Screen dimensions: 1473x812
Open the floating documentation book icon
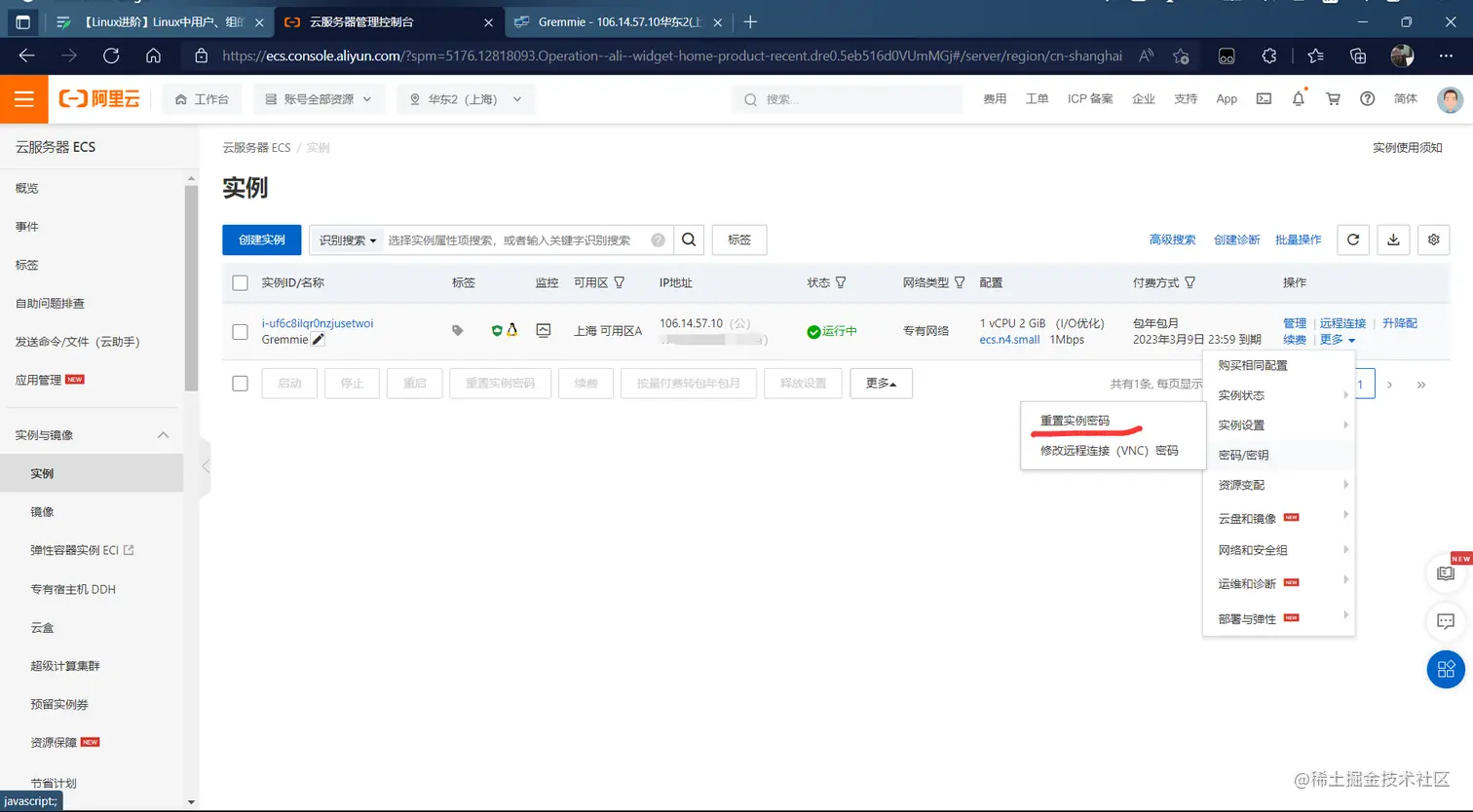[1446, 574]
